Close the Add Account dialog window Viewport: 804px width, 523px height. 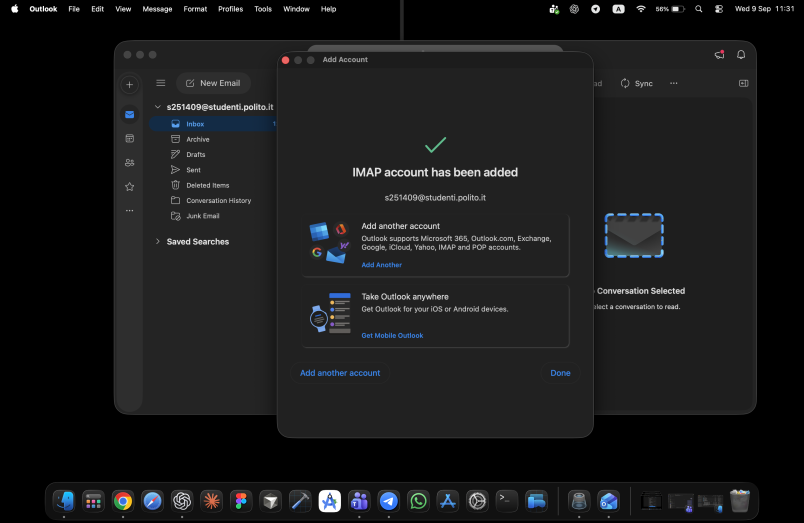[286, 60]
